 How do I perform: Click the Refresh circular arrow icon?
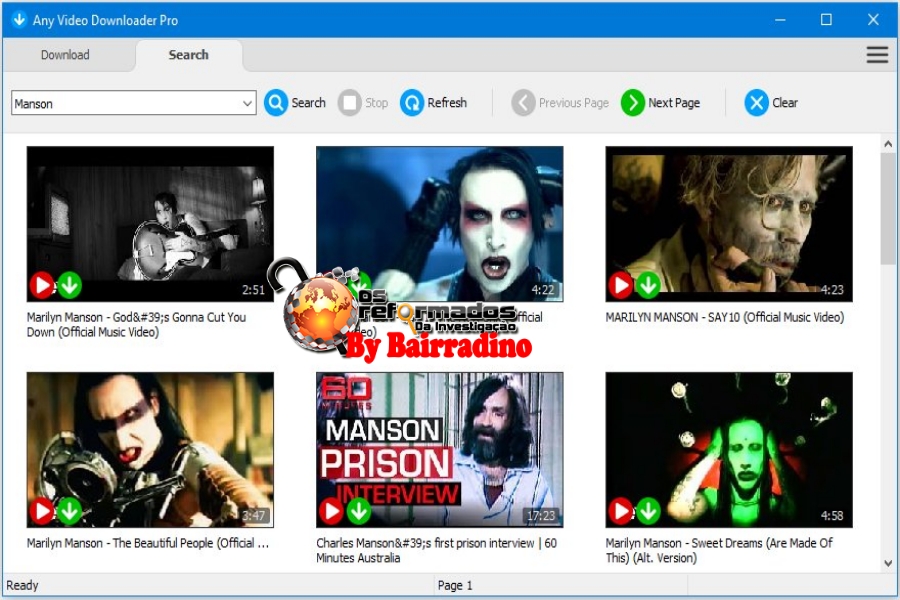412,103
